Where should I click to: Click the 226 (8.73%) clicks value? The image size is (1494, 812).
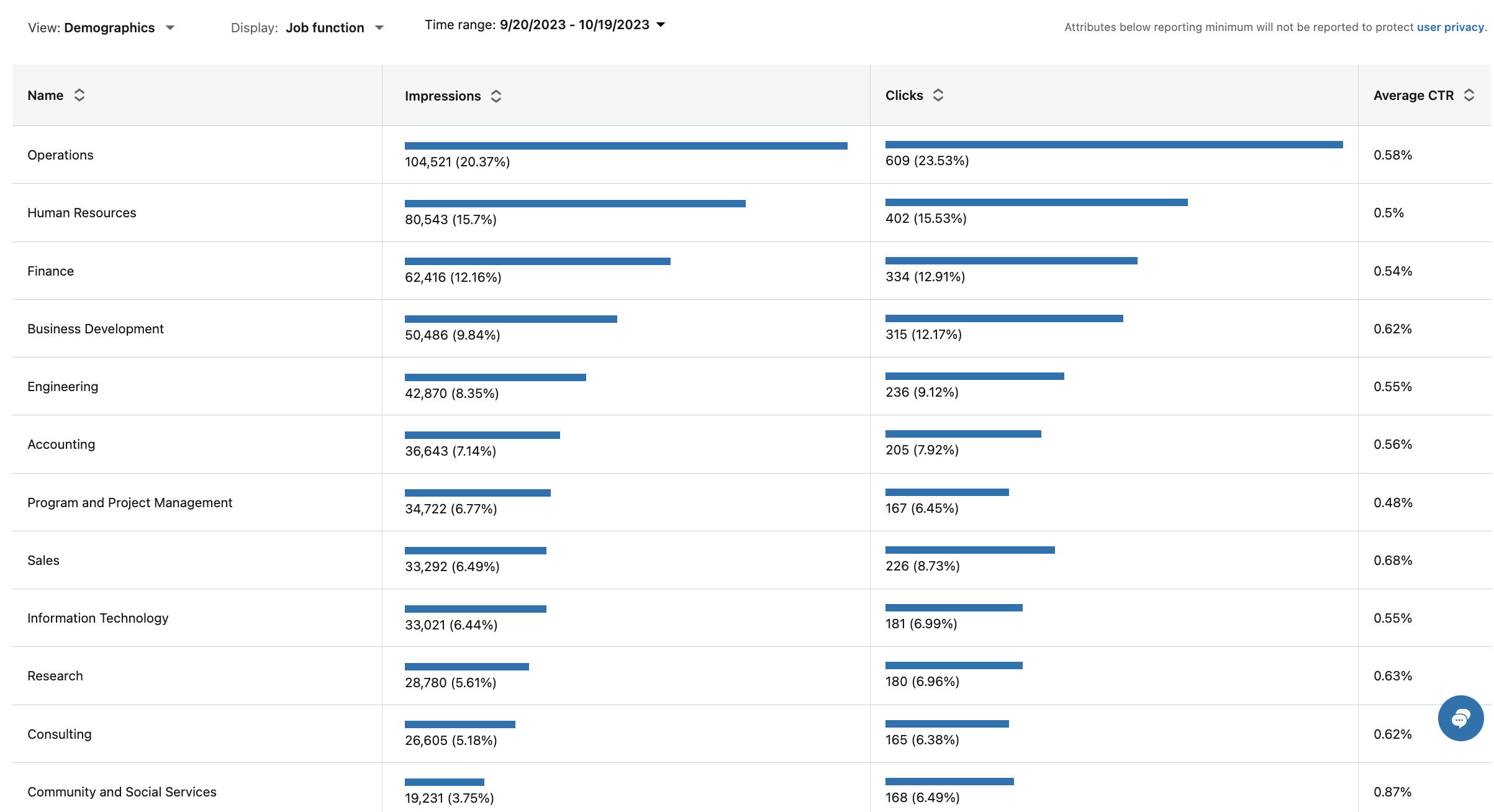click(x=923, y=566)
